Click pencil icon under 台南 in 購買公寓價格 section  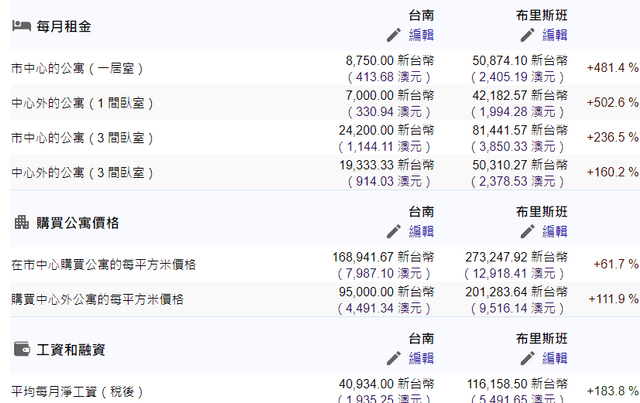[394, 232]
